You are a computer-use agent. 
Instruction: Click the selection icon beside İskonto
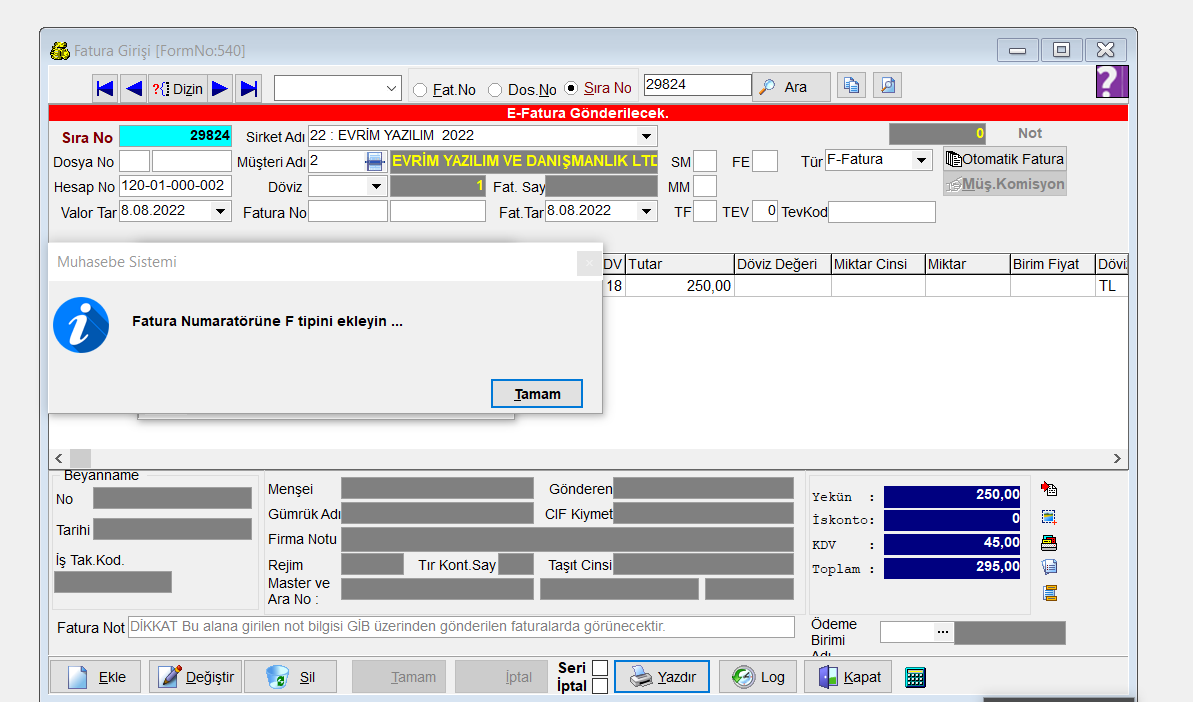(x=1049, y=517)
